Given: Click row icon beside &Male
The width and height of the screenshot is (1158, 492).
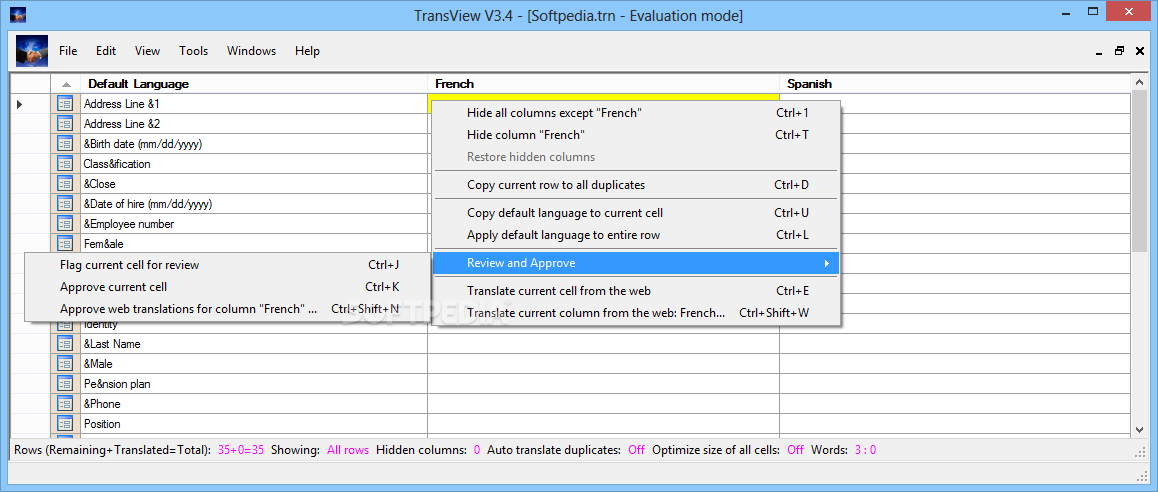Looking at the screenshot, I should tap(65, 363).
